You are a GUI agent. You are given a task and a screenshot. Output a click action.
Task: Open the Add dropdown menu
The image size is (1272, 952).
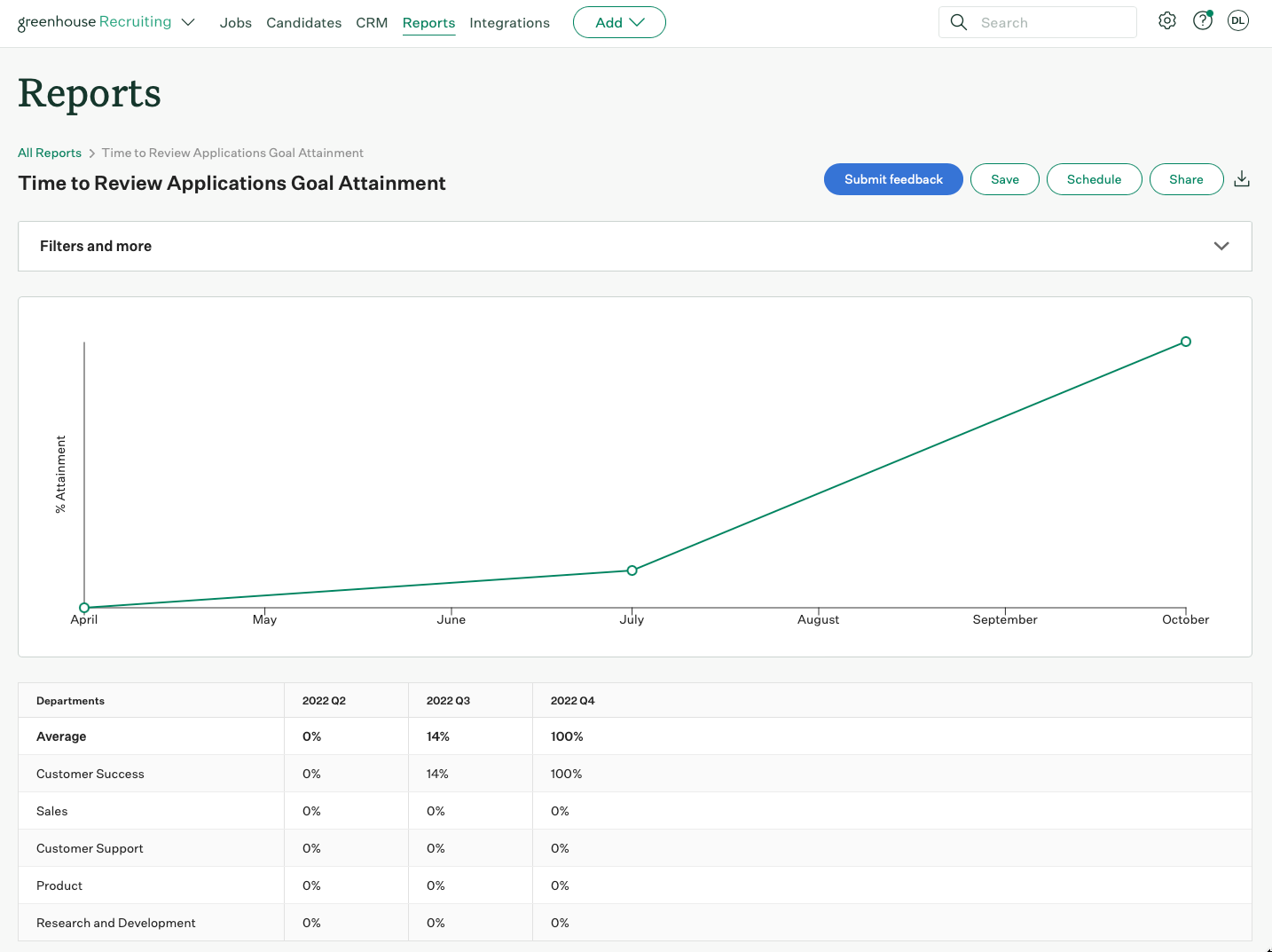[x=619, y=22]
